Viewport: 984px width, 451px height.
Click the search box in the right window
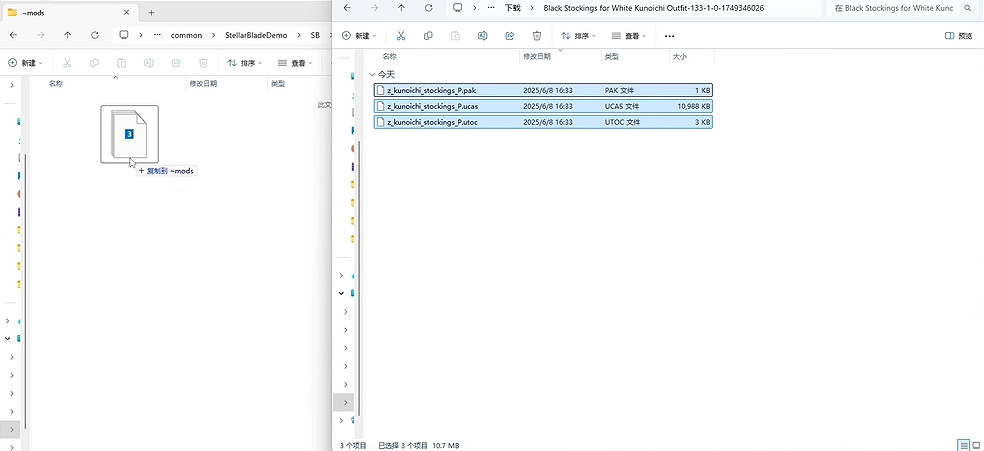[905, 8]
